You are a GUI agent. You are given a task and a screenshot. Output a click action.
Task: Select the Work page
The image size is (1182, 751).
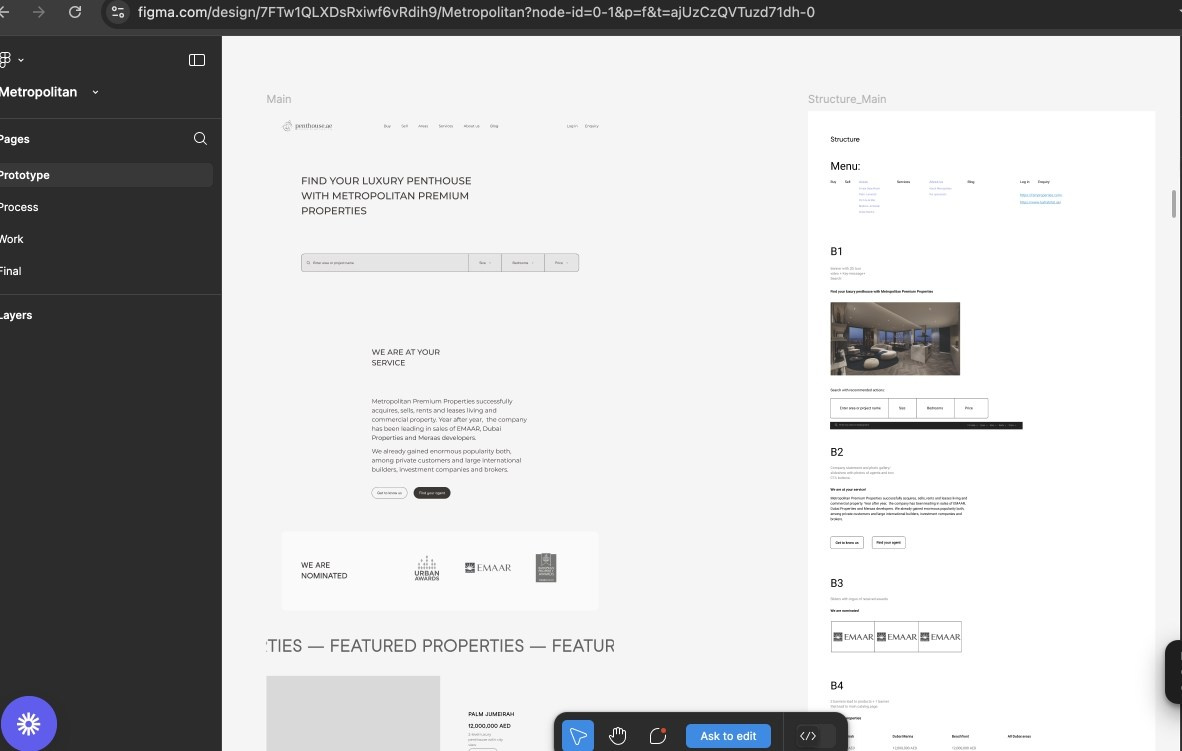12,238
